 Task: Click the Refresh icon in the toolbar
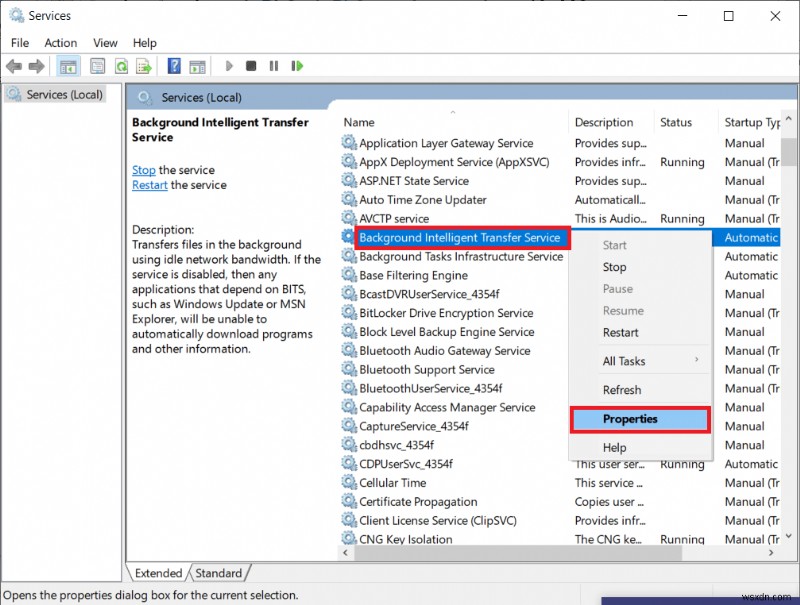120,66
